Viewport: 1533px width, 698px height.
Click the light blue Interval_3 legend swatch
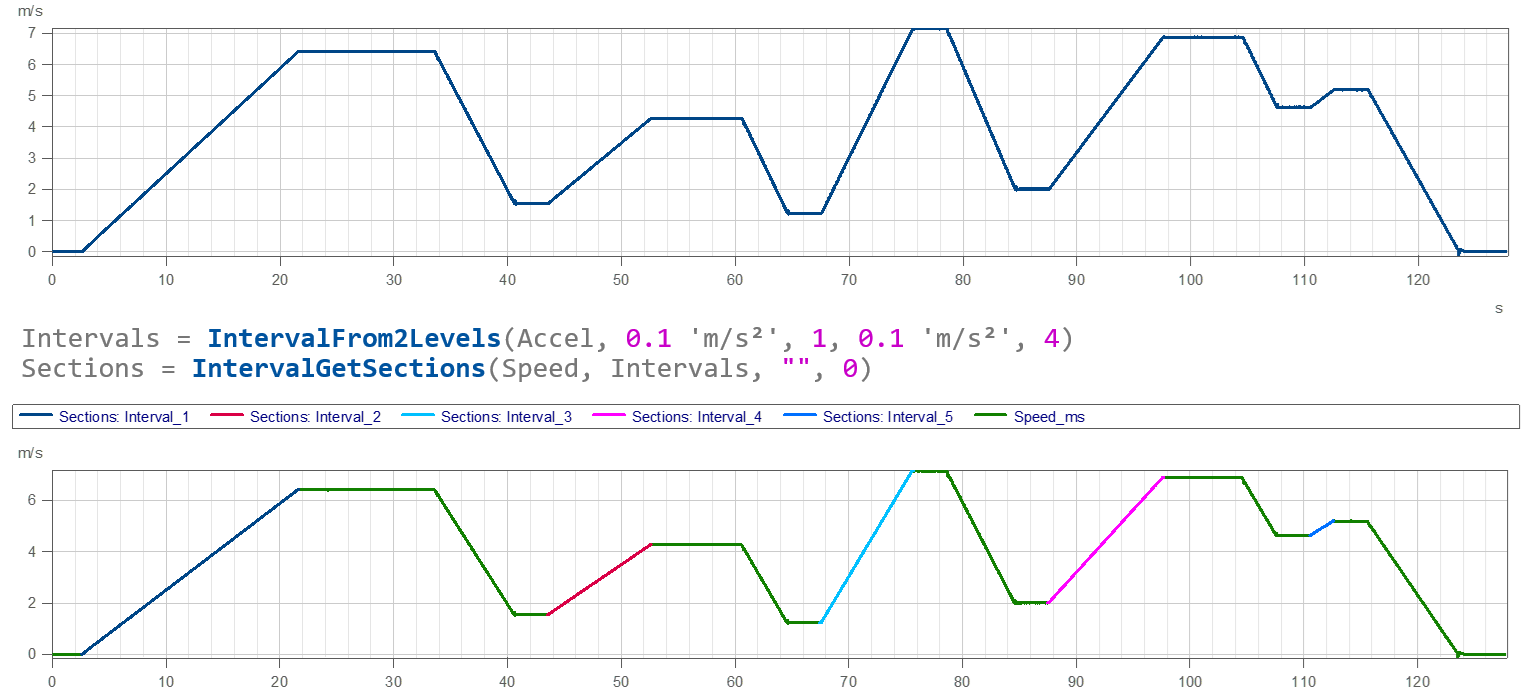click(x=419, y=417)
